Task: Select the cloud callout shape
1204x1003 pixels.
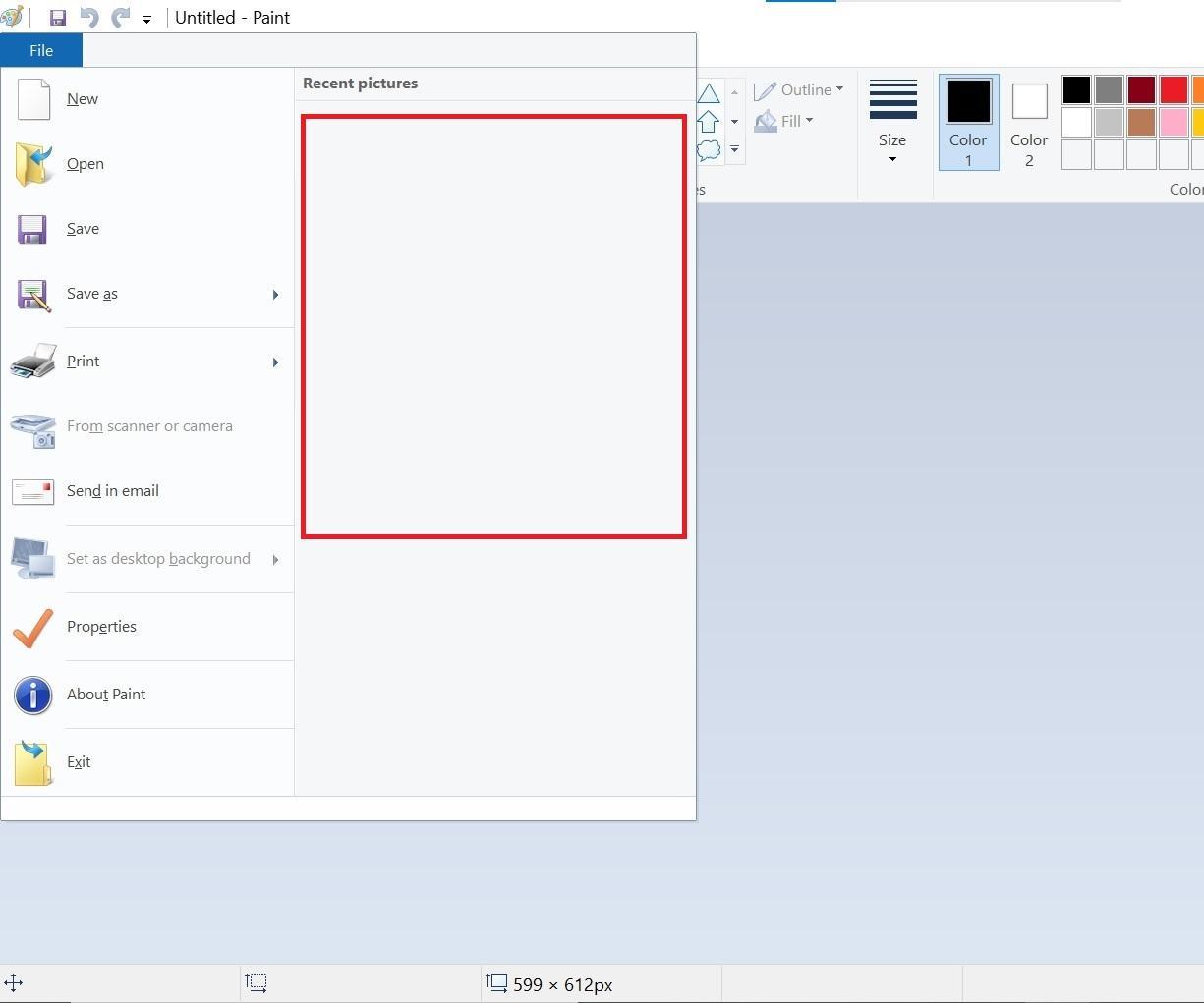Action: pyautogui.click(x=710, y=149)
